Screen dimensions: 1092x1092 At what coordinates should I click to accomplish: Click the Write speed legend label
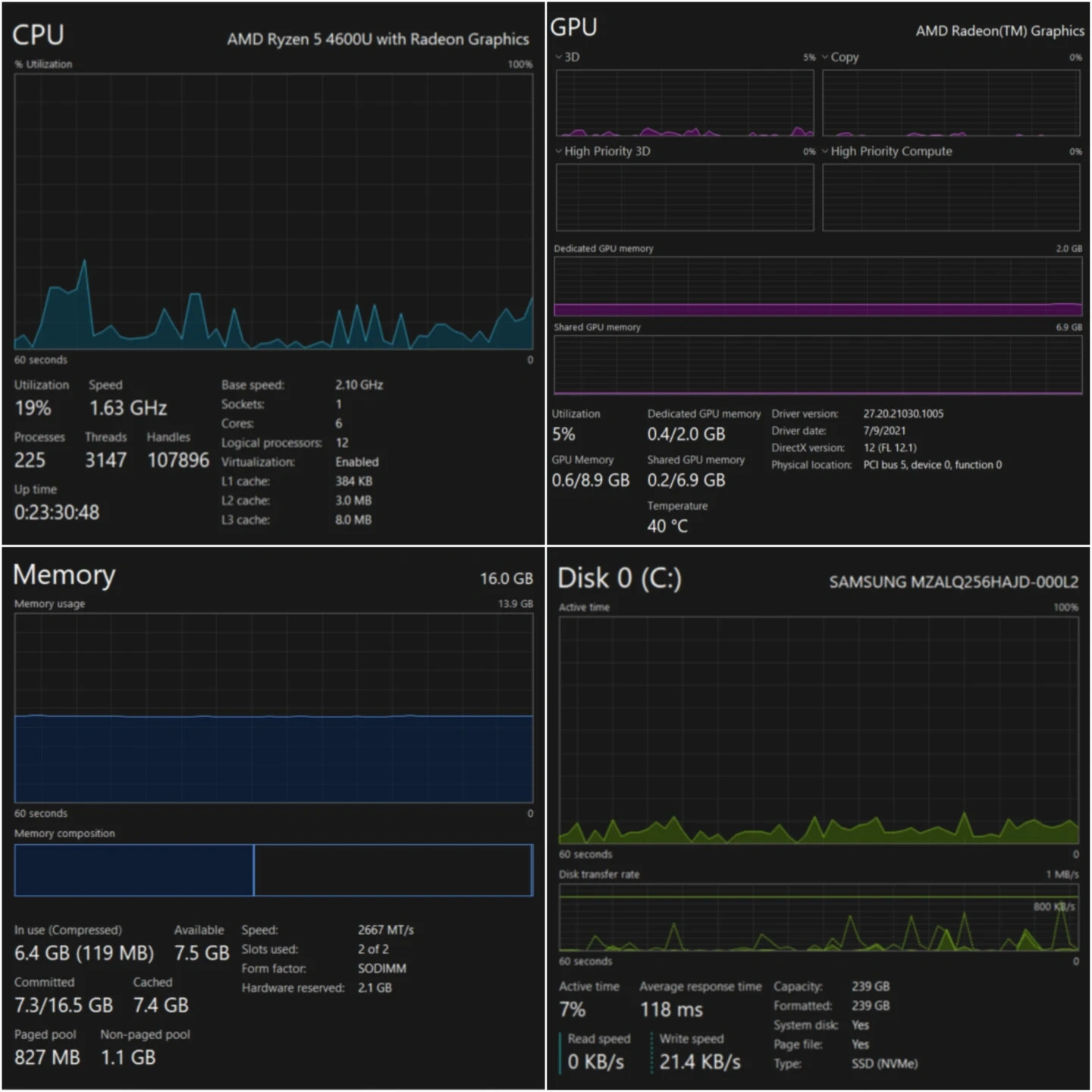coord(691,1039)
